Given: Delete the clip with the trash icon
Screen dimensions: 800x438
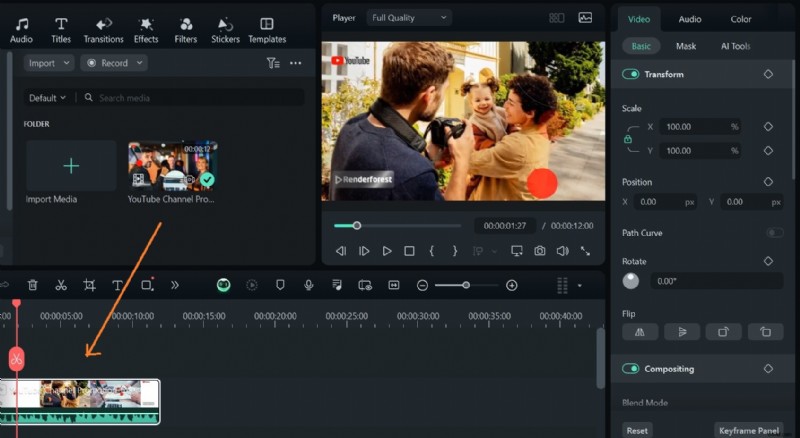Looking at the screenshot, I should coord(33,285).
